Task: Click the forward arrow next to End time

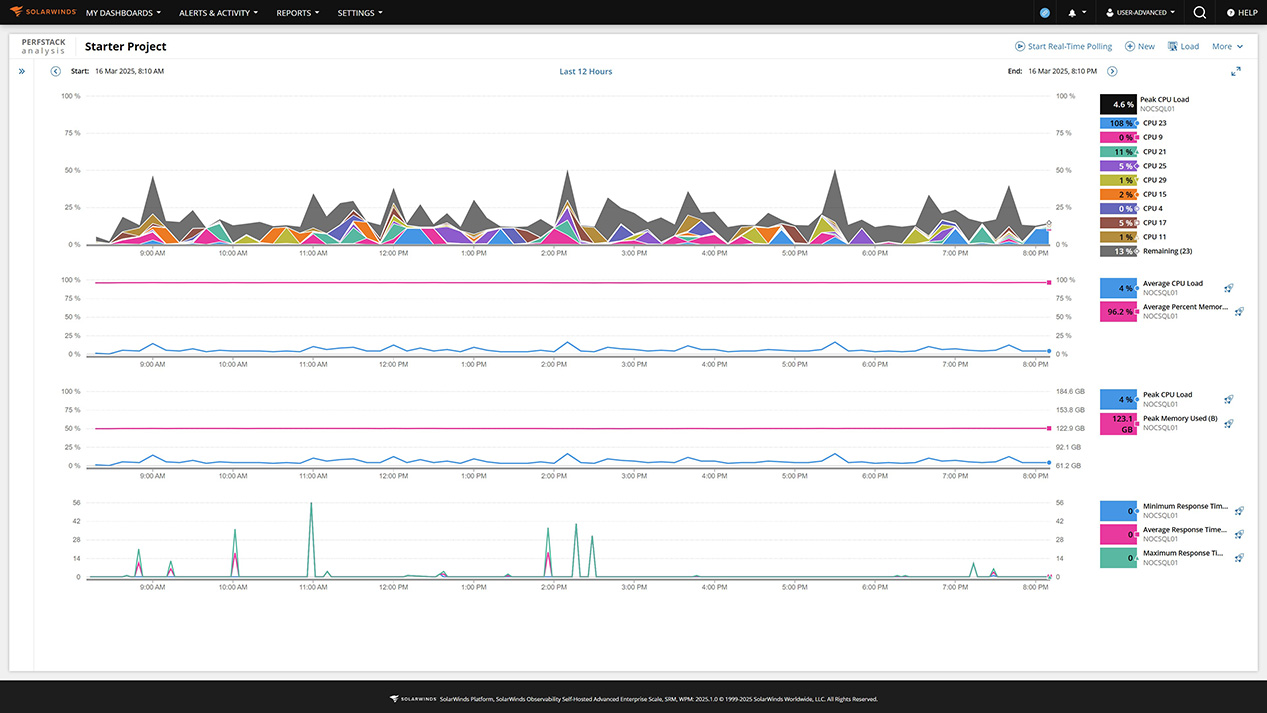Action: coord(1112,71)
